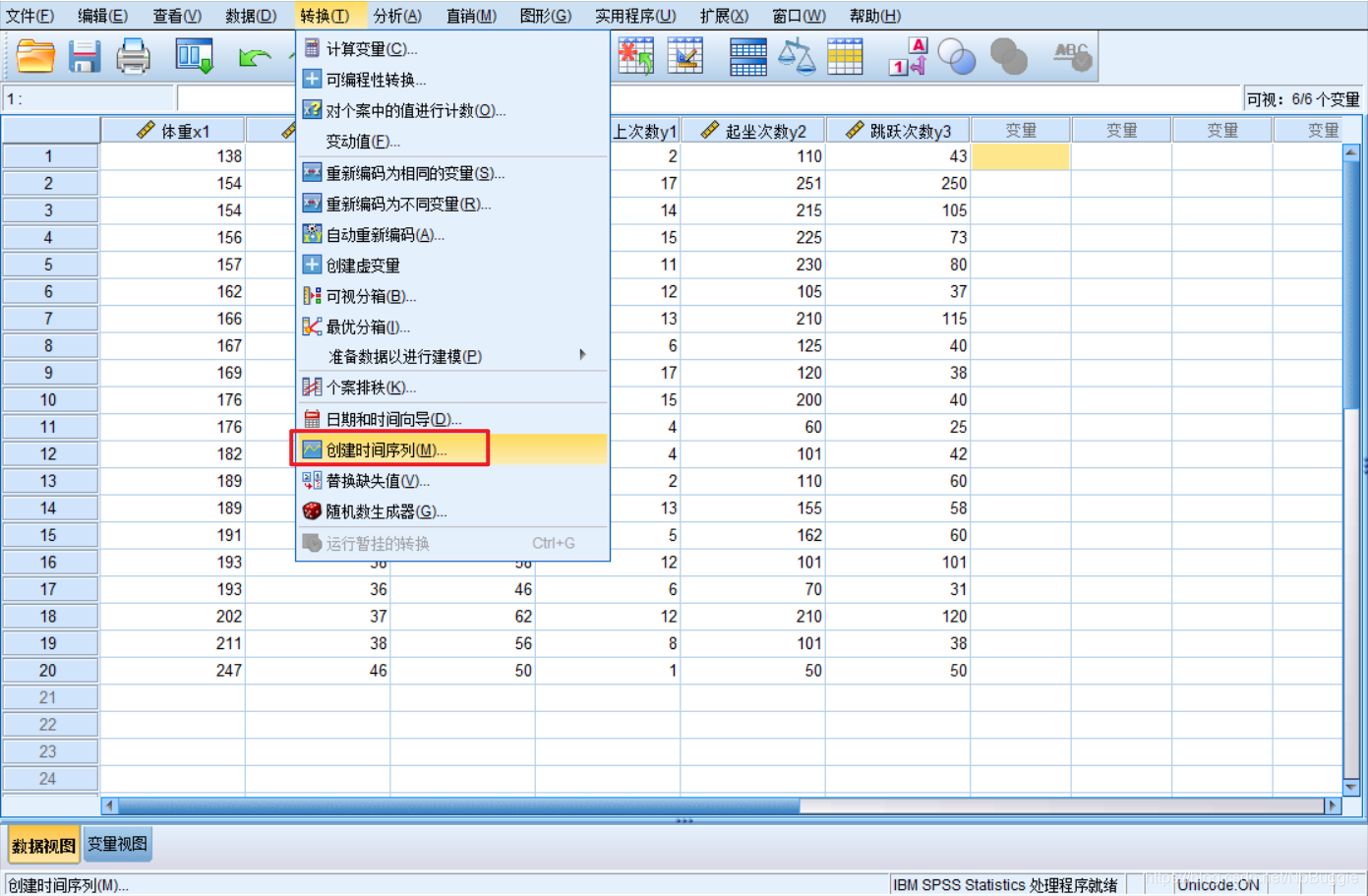1368x896 pixels.
Task: Select row header number 20
Action: point(49,671)
